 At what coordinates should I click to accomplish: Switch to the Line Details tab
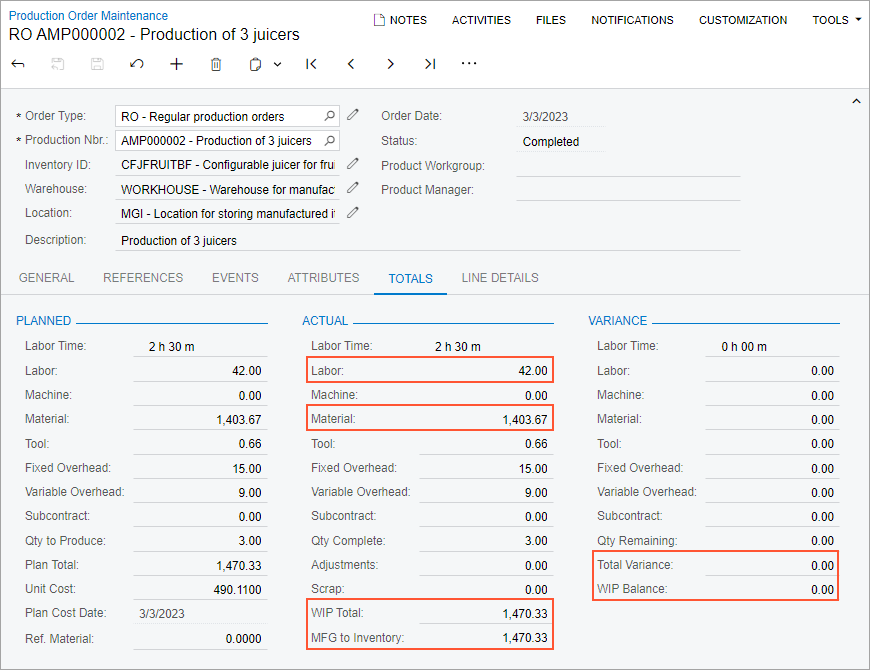point(500,278)
